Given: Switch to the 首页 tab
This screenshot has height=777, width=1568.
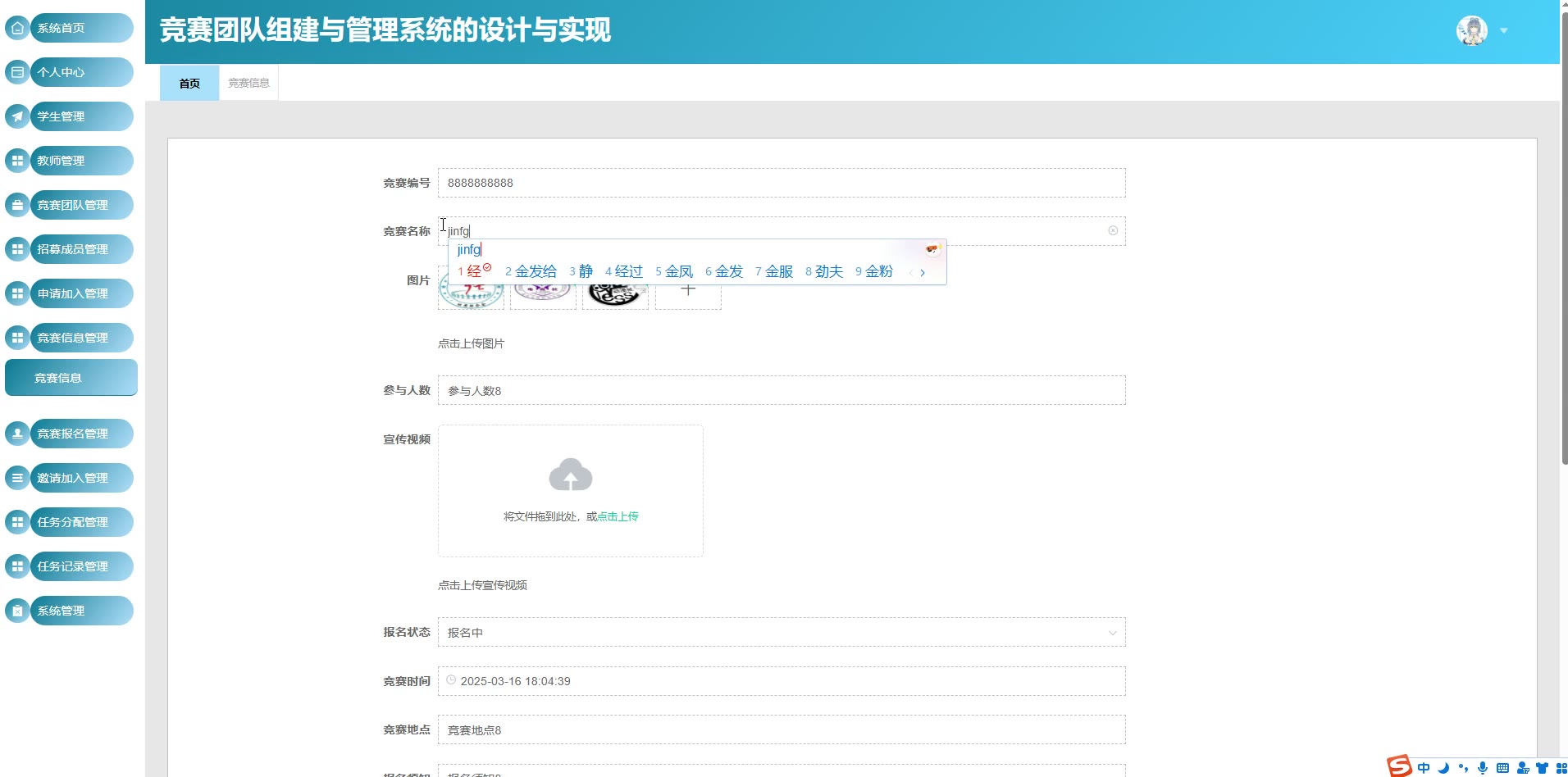Looking at the screenshot, I should 189,83.
